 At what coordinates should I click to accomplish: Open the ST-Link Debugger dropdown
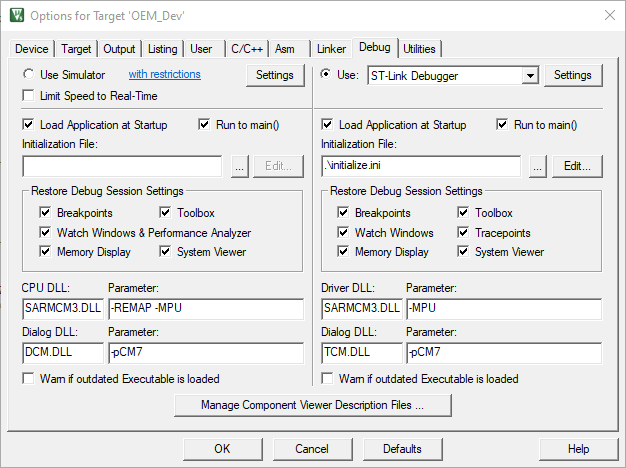point(530,75)
